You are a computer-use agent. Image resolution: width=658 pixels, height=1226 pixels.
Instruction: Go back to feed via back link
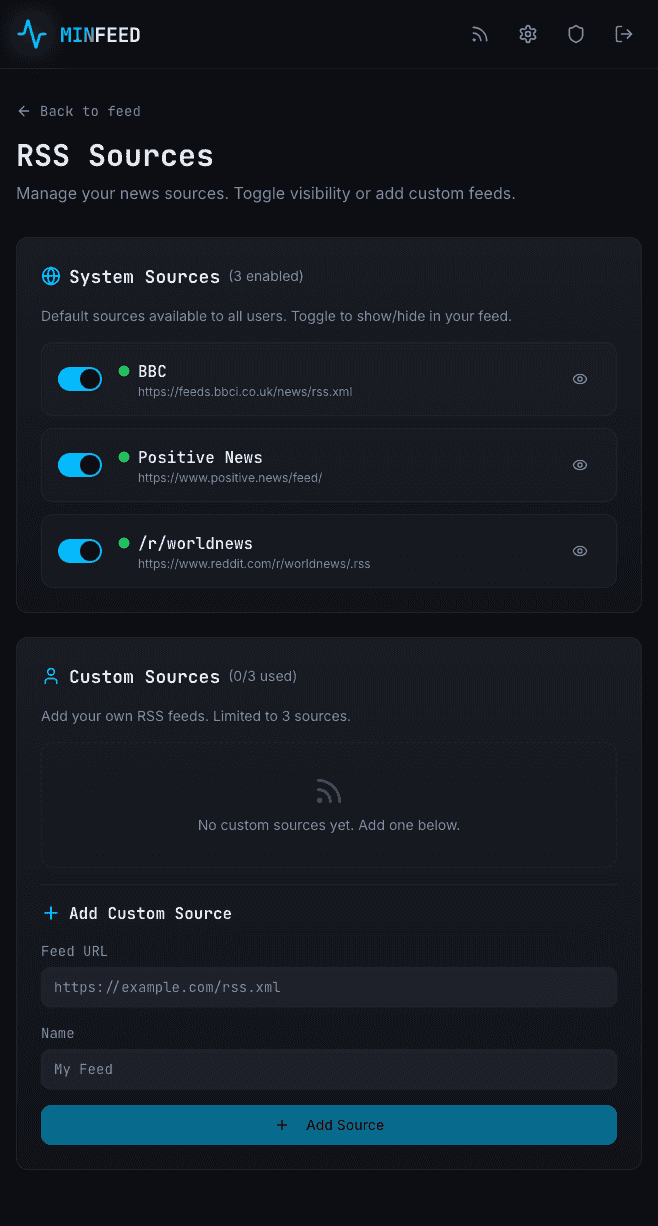79,111
